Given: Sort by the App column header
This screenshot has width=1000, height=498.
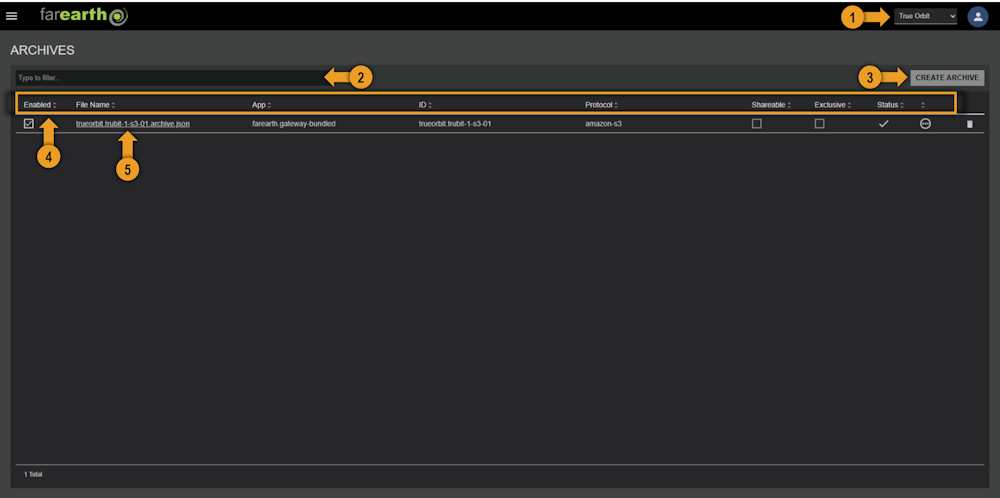Looking at the screenshot, I should (261, 105).
